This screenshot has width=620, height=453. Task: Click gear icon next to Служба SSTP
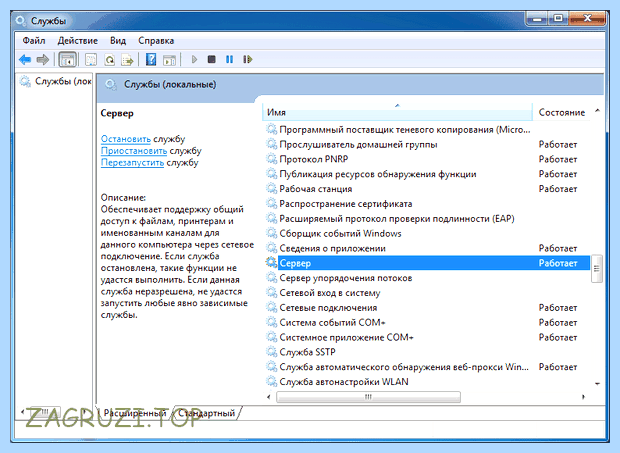(271, 351)
